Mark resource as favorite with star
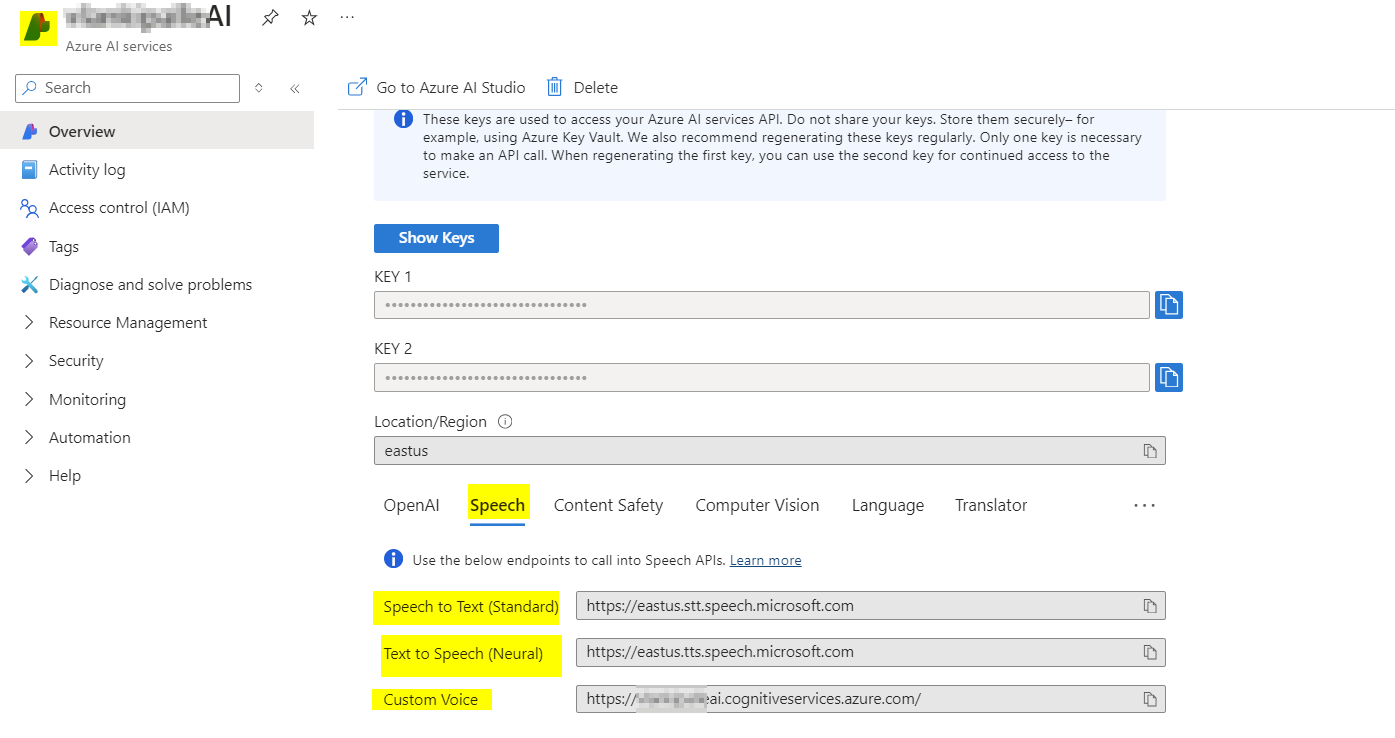 (x=309, y=18)
